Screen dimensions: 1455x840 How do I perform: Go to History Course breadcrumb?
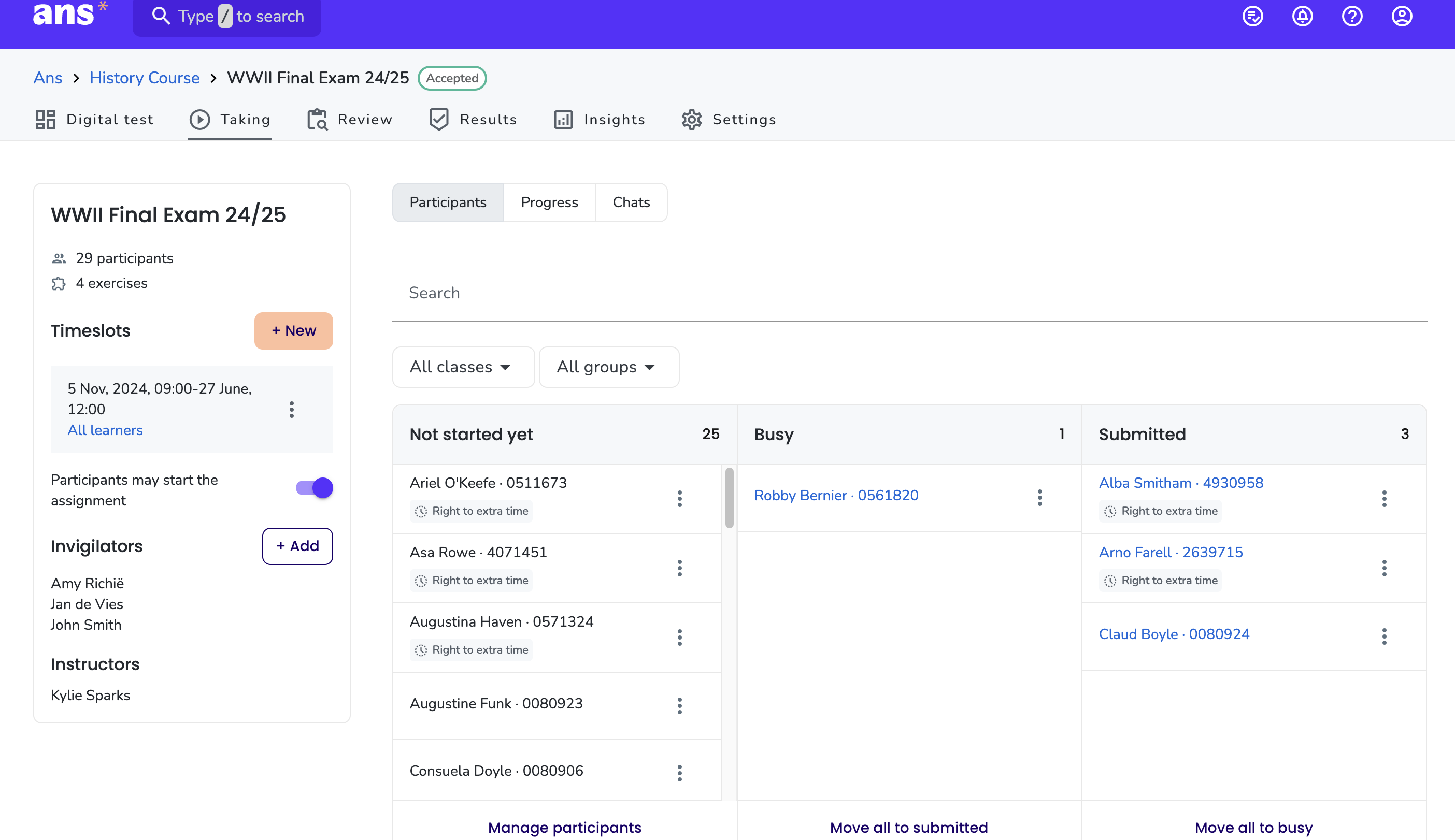point(144,78)
